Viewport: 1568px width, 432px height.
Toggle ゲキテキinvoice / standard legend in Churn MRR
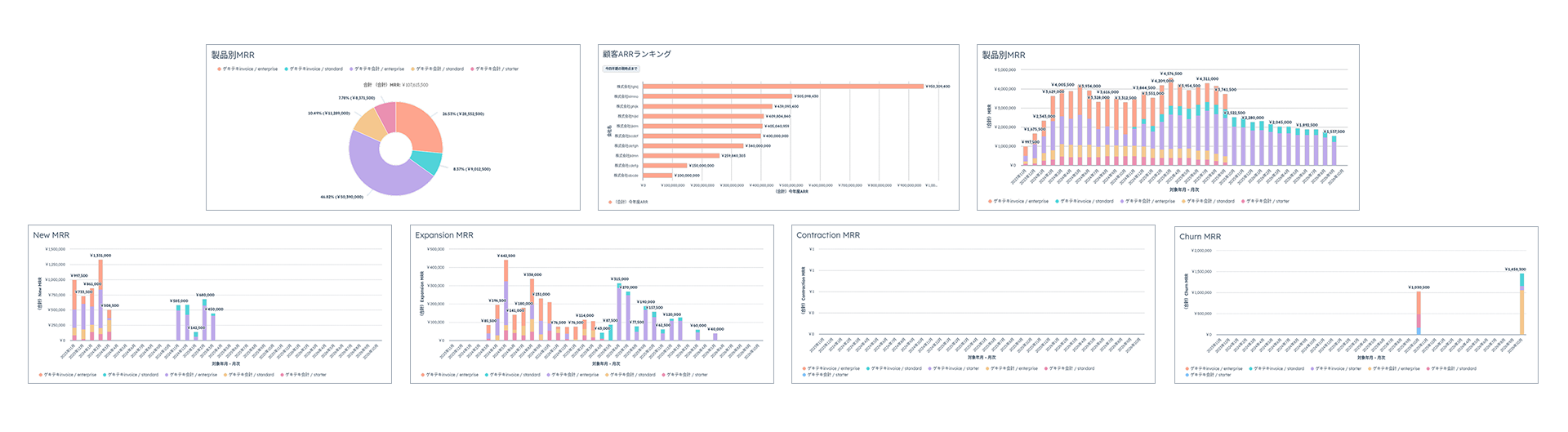1276,368
